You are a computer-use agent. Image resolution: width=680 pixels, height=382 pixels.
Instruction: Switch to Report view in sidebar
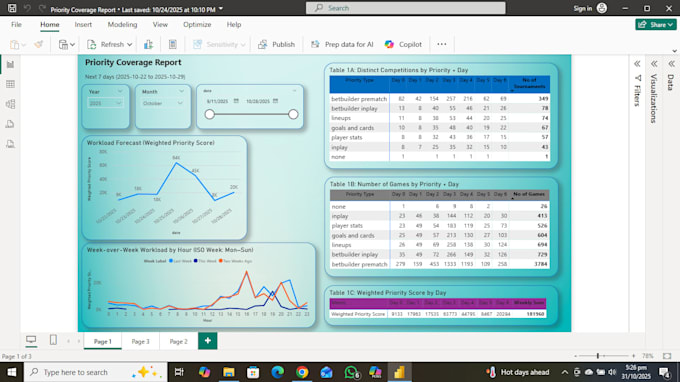(10, 65)
